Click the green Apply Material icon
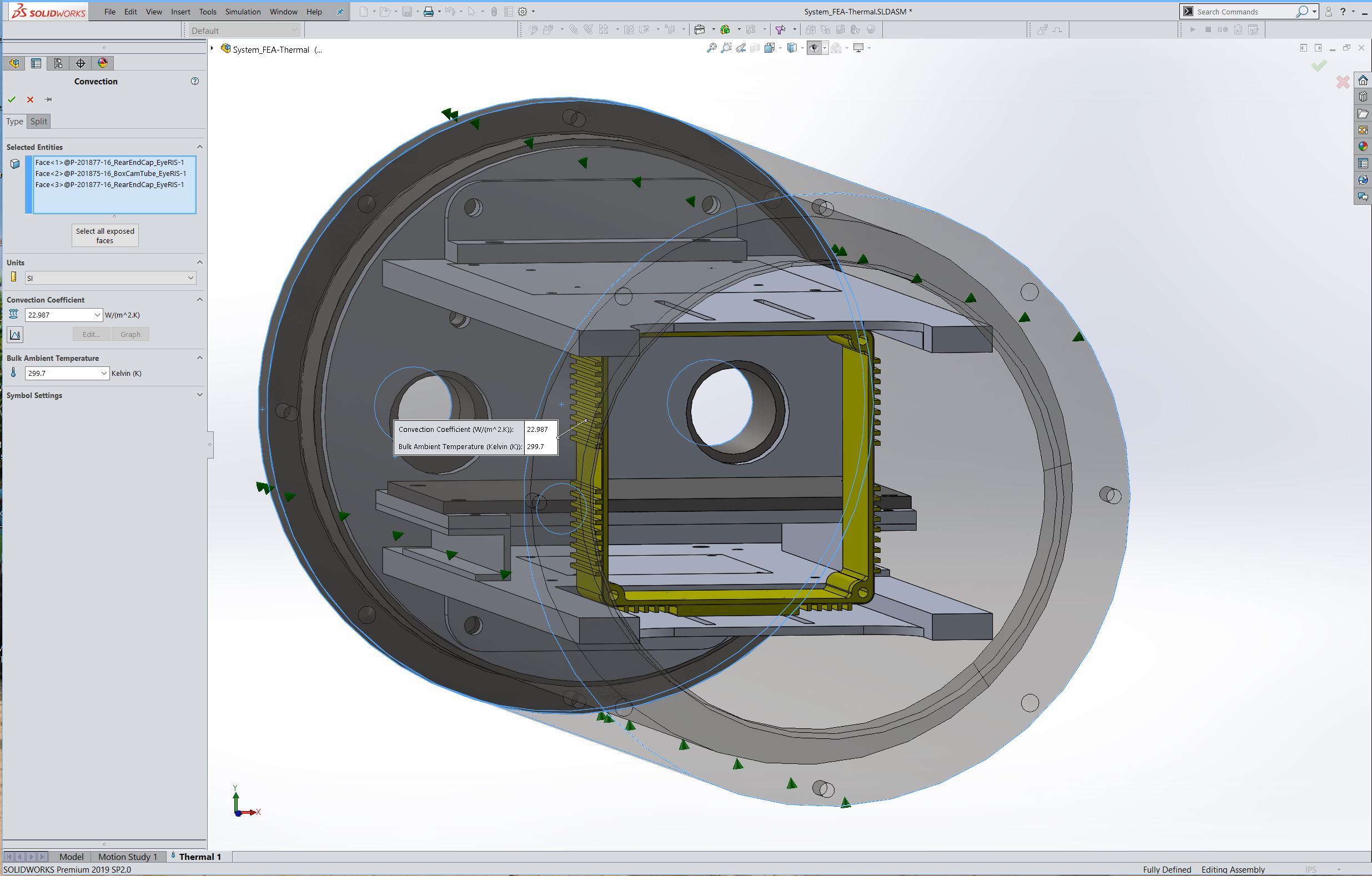Screen dimensions: 1372x876 725,29
